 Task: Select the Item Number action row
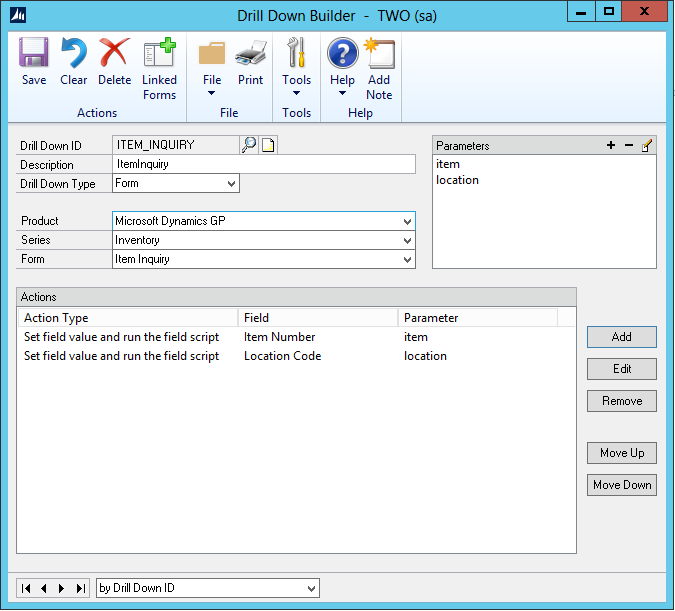click(x=296, y=337)
